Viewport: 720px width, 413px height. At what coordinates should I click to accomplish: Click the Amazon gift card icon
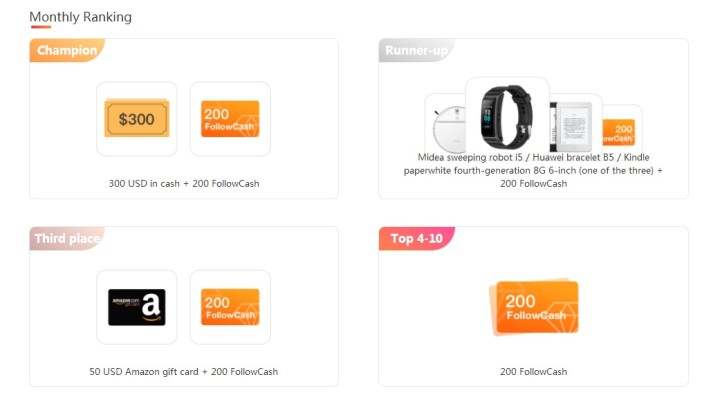(x=137, y=307)
